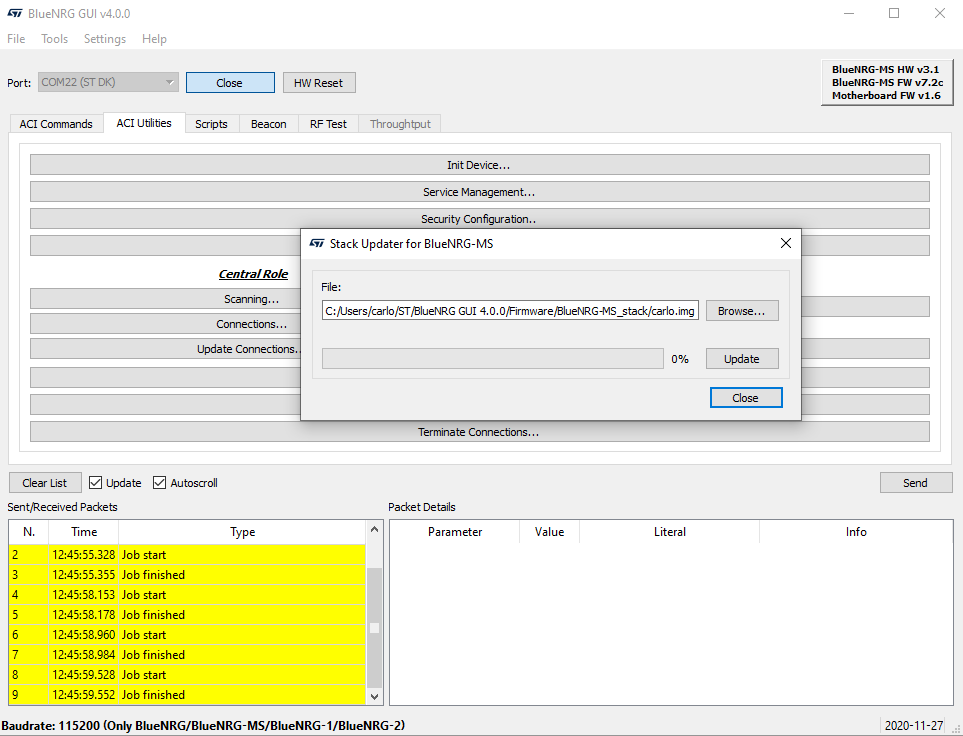Click the resize grip in the status bar corner
This screenshot has height=736, width=963.
tap(956, 728)
